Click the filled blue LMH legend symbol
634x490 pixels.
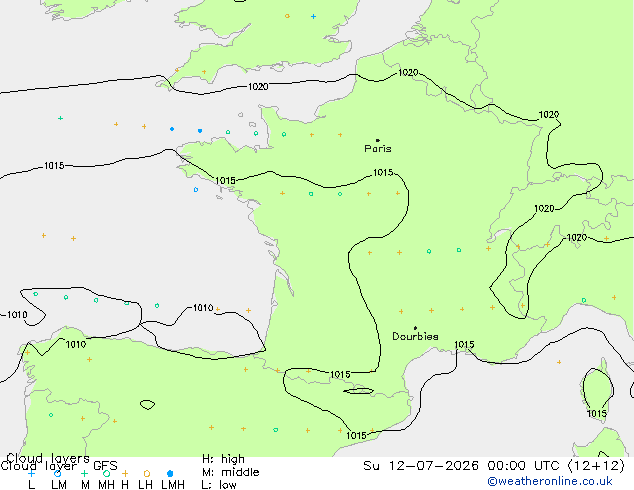point(170,473)
